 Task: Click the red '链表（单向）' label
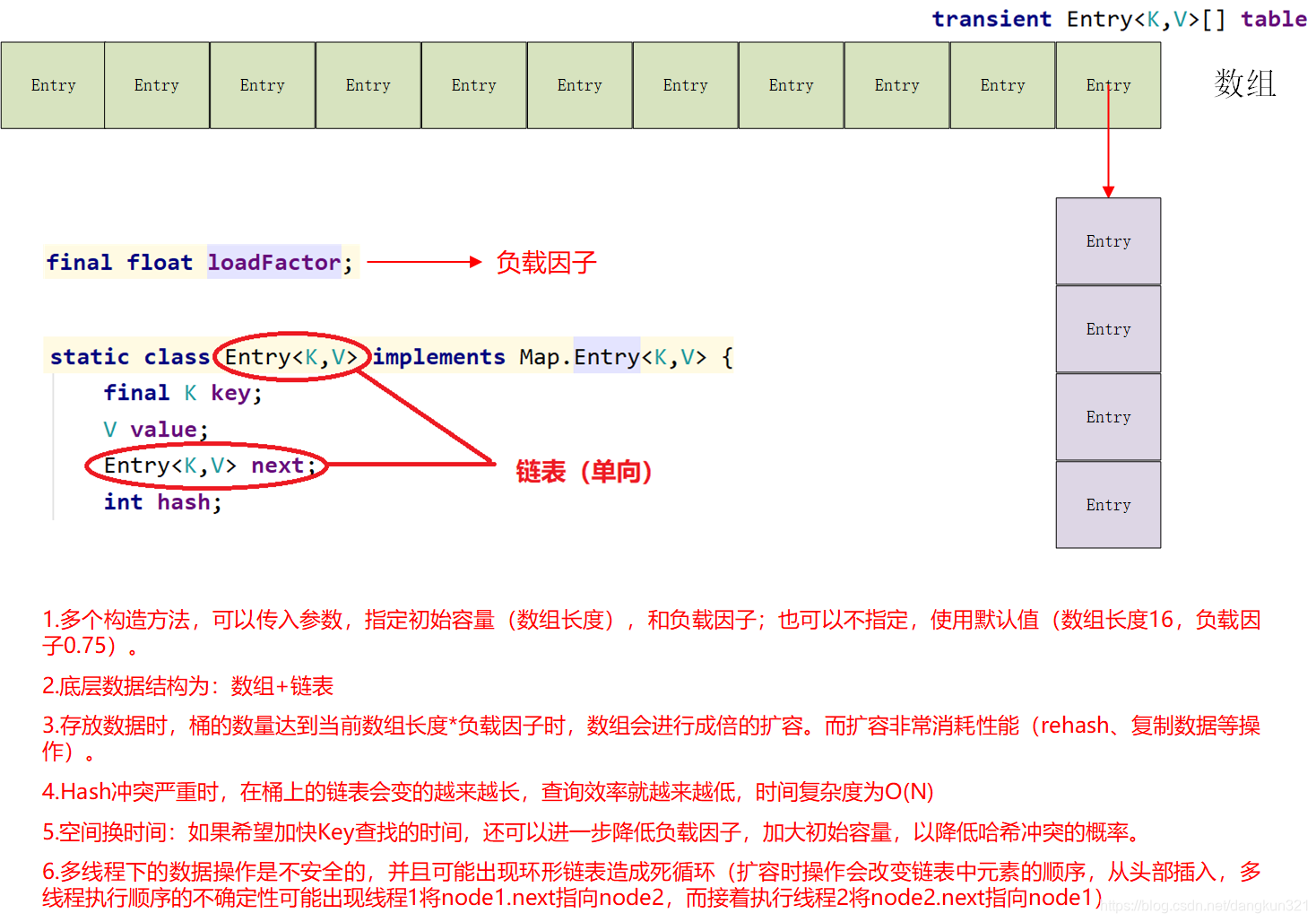[584, 472]
